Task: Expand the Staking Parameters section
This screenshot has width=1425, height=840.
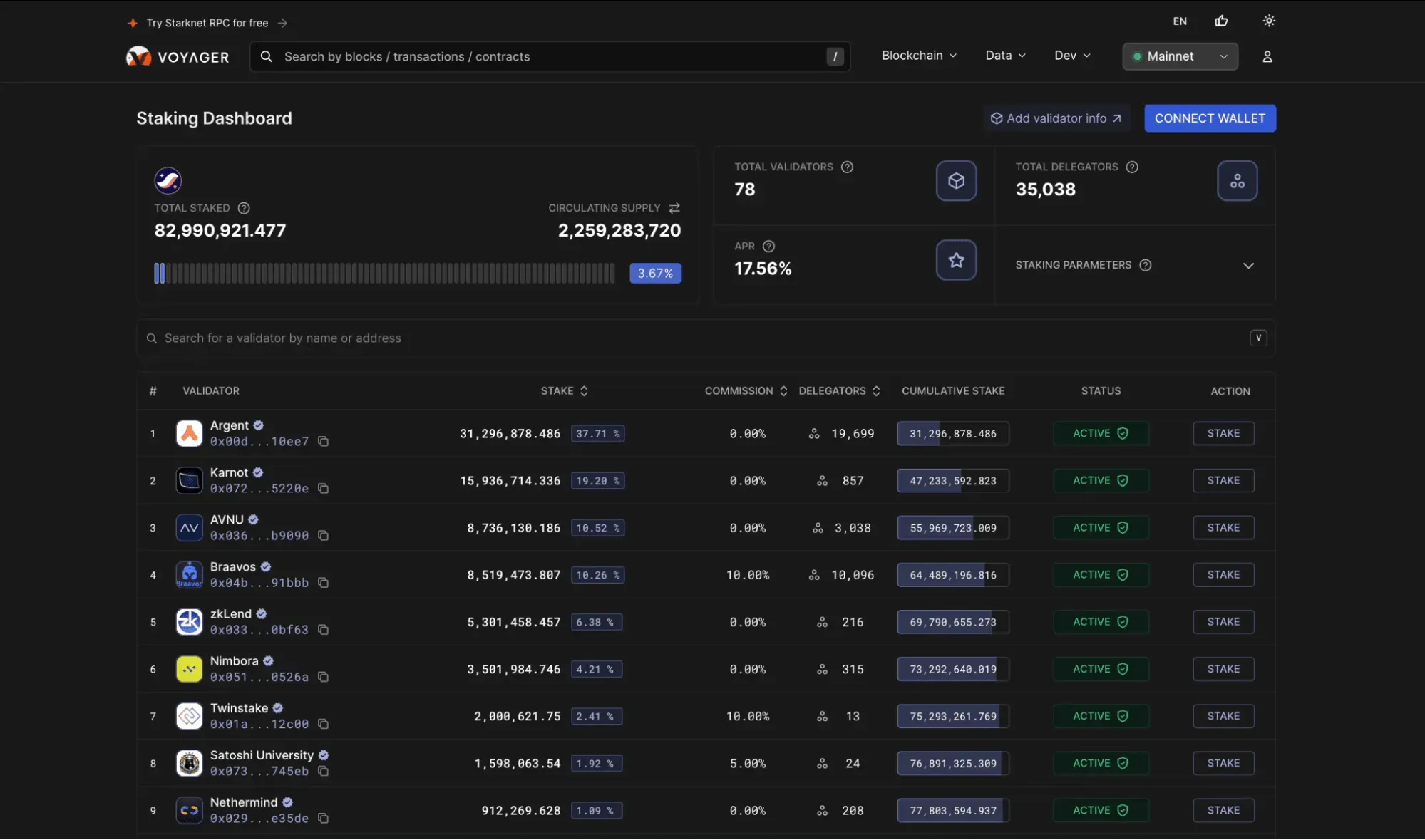Action: [x=1248, y=266]
